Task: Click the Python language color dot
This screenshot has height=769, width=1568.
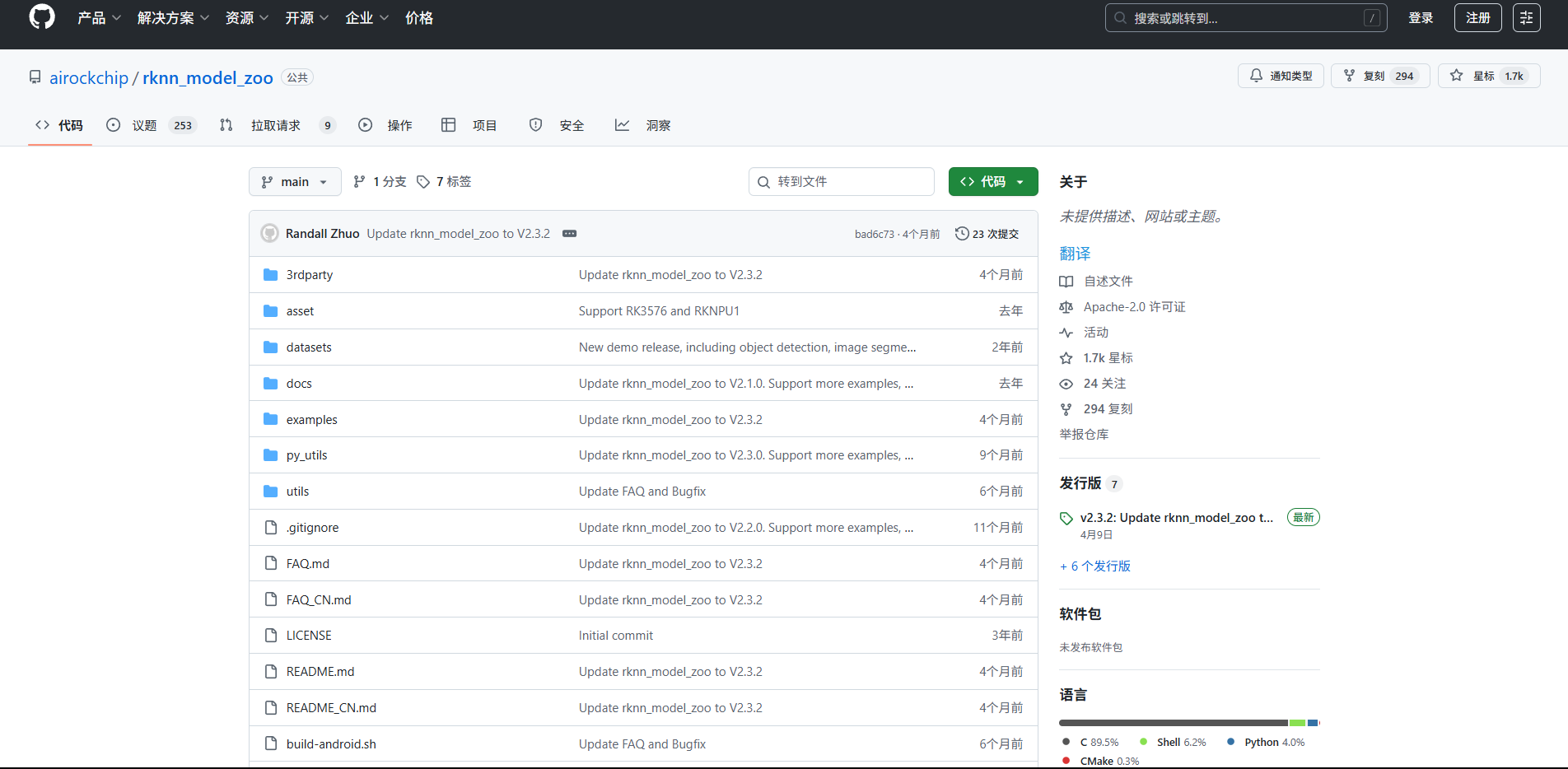Action: click(x=1231, y=742)
